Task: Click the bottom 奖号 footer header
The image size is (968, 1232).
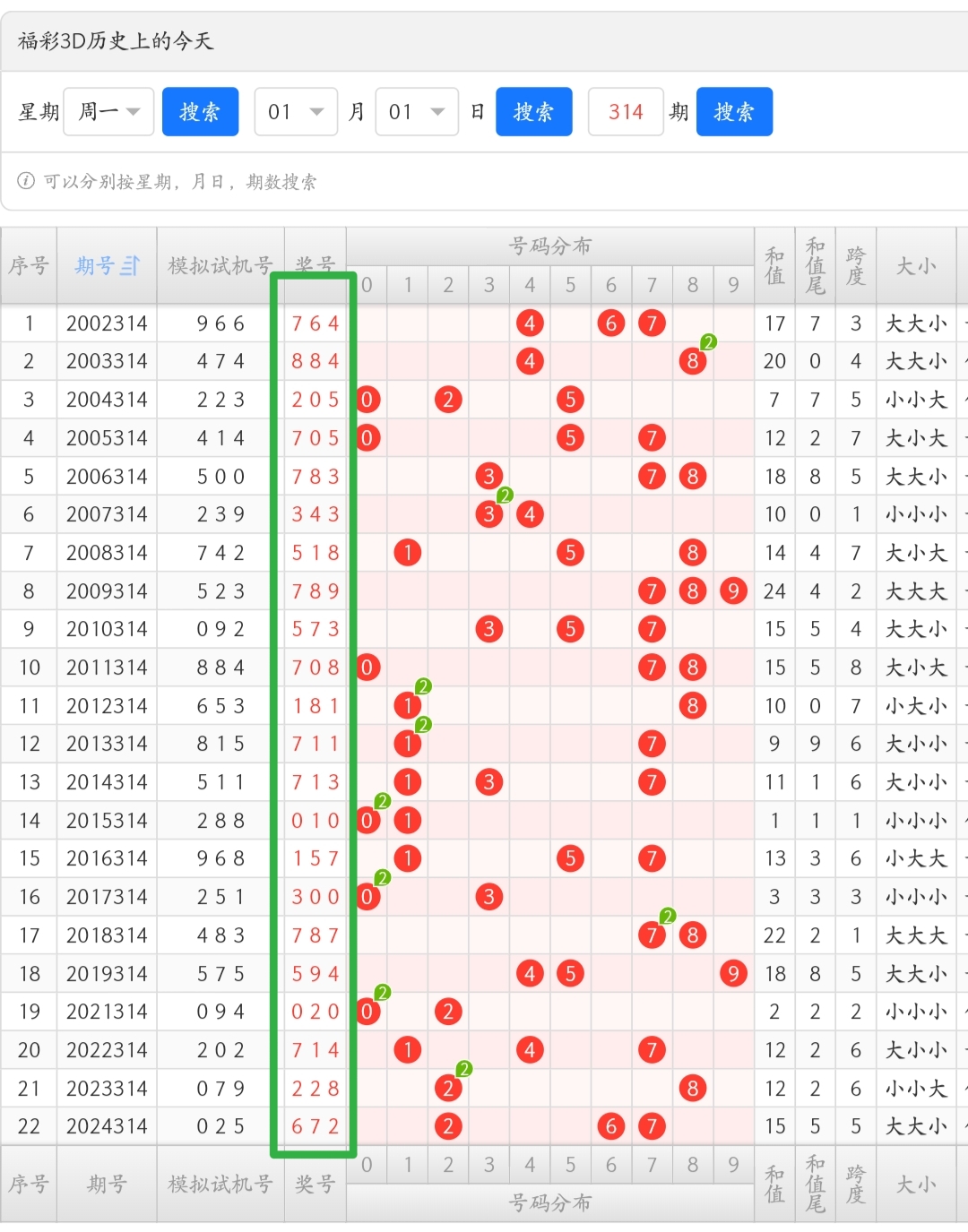Action: (315, 1185)
